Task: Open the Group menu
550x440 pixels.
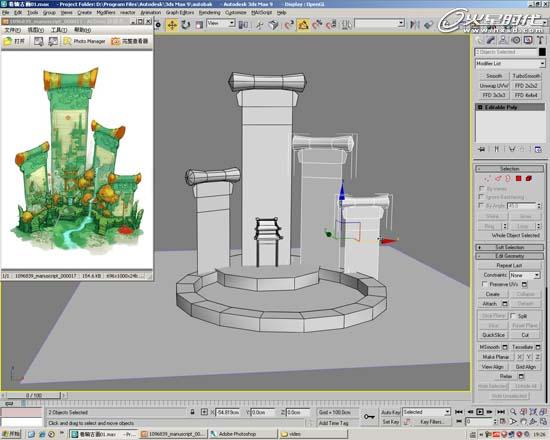Action: click(49, 12)
